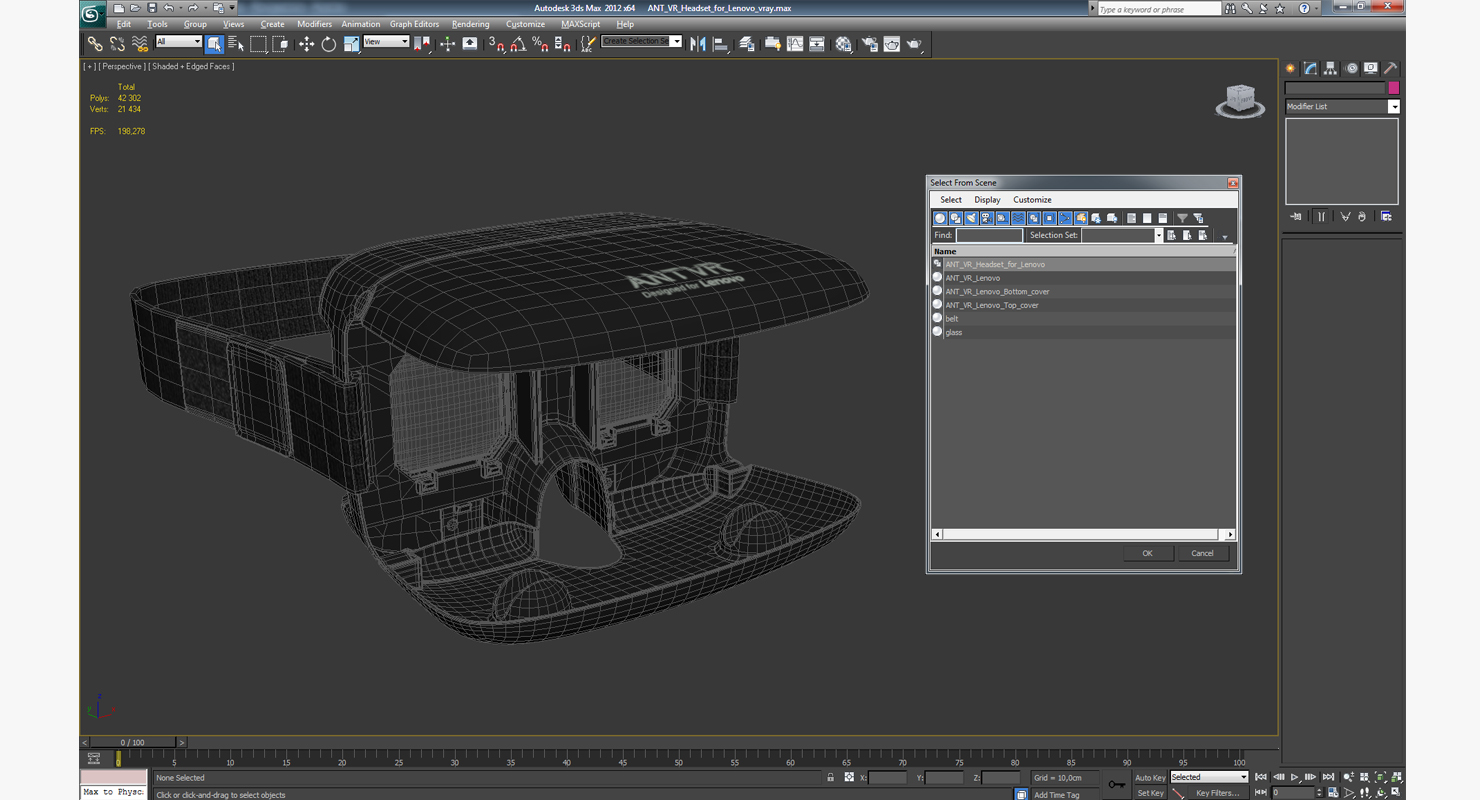Viewport: 1480px width, 800px height.
Task: Switch to the Create command panel tab
Action: tap(1290, 68)
